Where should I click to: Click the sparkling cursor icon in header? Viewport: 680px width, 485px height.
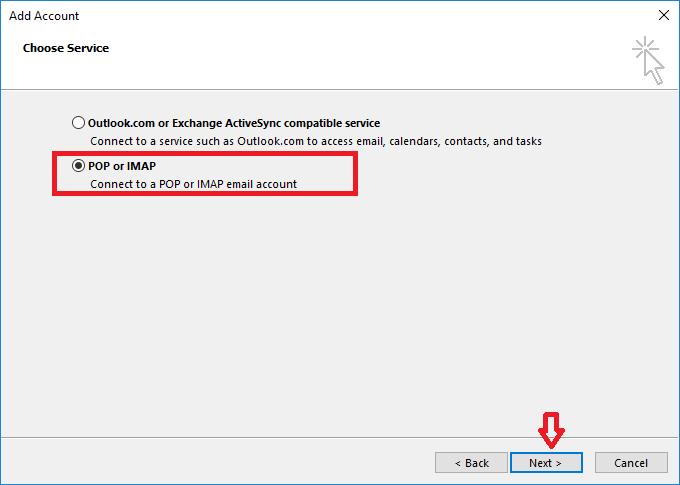click(x=648, y=61)
